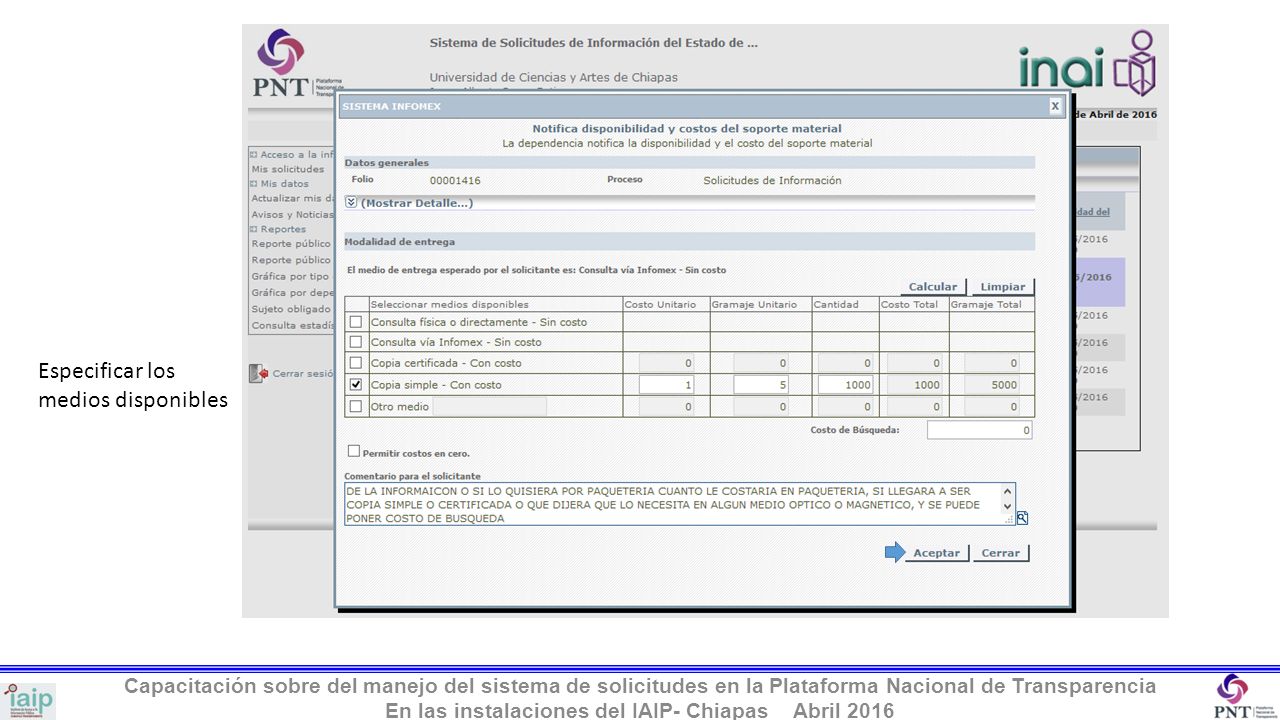Click the Aceptar button
Viewport: 1280px width, 720px height.
click(937, 553)
